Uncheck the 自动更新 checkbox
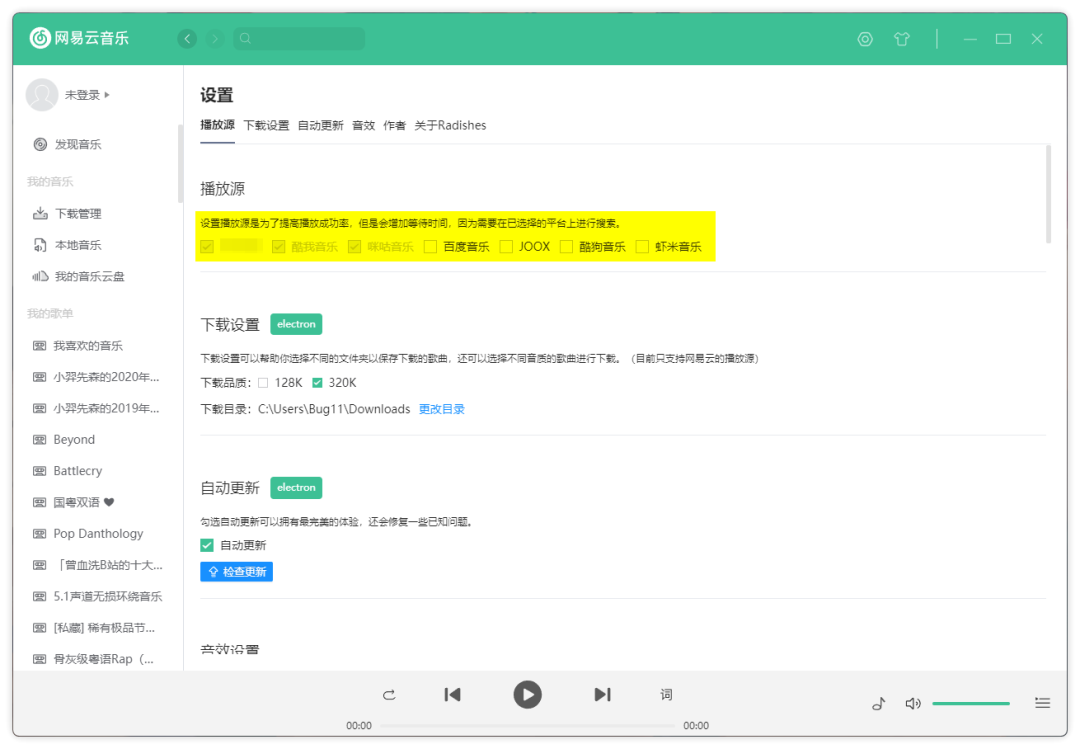The image size is (1080, 749). tap(207, 545)
